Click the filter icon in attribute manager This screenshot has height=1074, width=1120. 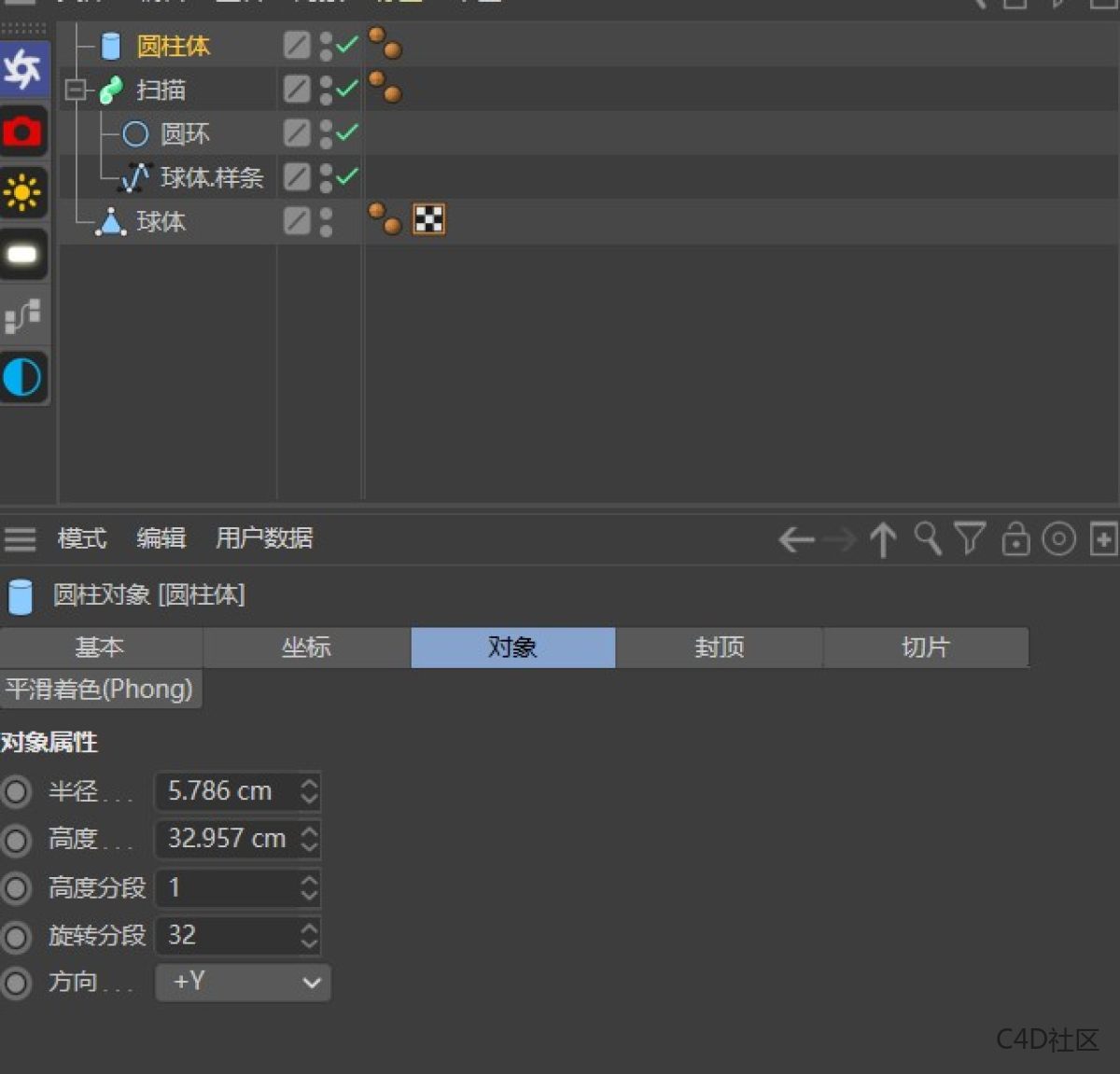point(972,539)
